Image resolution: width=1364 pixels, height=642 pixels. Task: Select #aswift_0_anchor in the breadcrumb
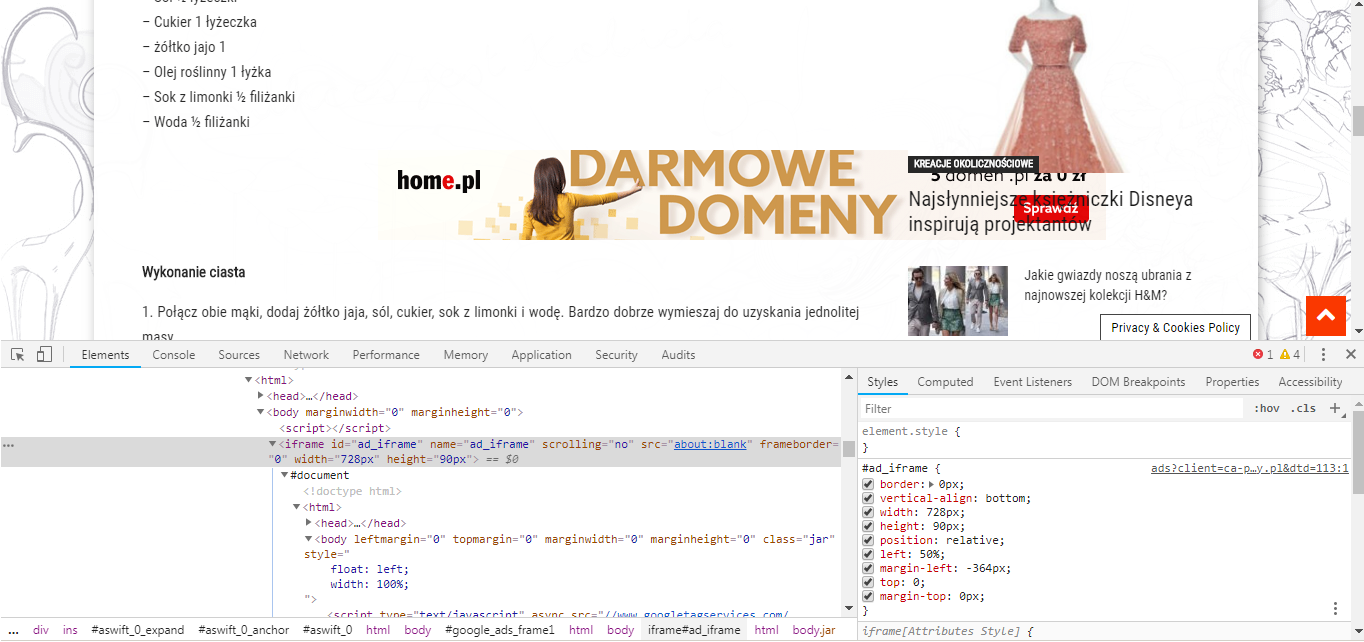click(x=244, y=630)
